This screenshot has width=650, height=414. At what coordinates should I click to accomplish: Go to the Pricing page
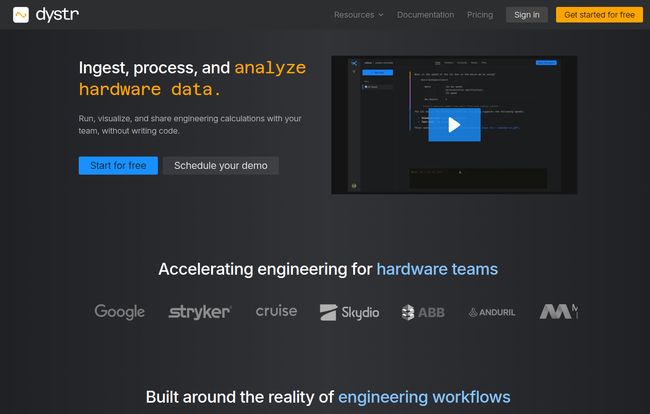(480, 15)
